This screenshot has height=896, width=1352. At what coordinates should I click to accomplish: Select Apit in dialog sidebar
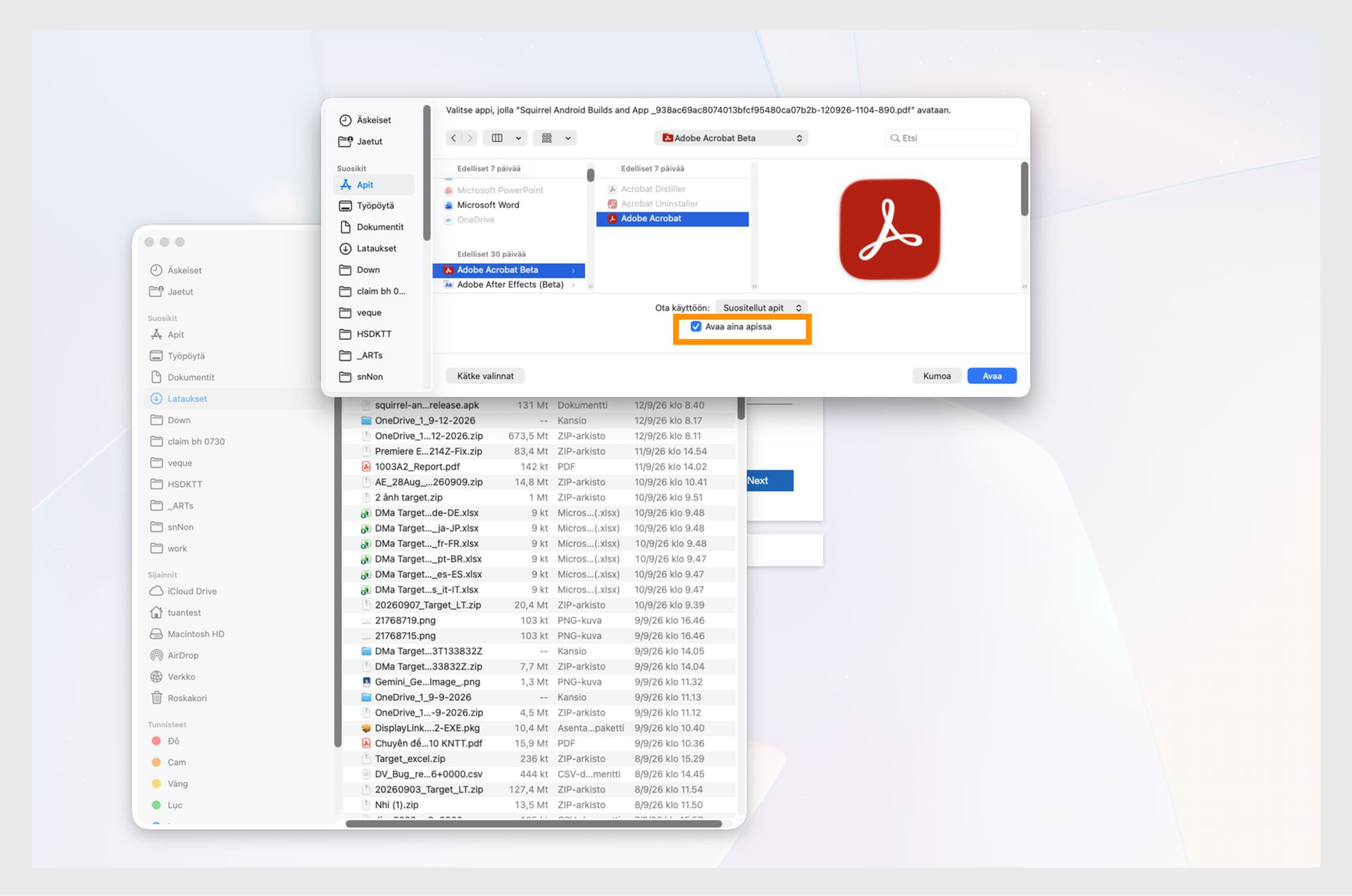pyautogui.click(x=373, y=184)
